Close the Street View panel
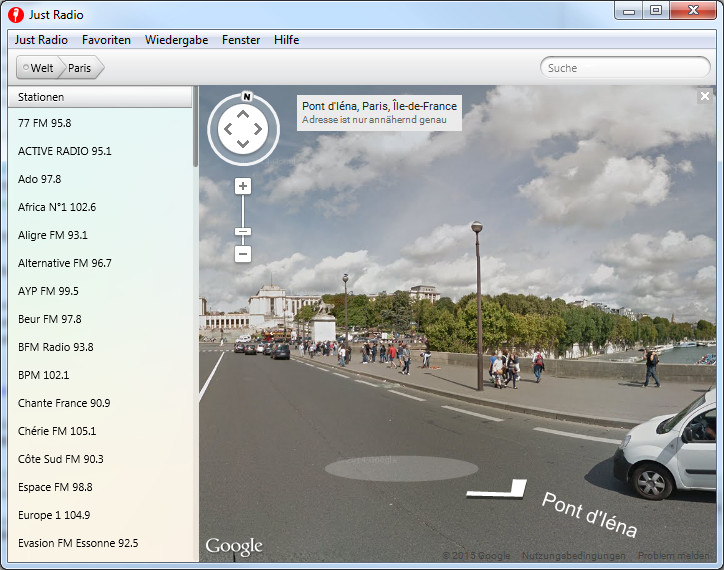The image size is (724, 570). (x=705, y=97)
